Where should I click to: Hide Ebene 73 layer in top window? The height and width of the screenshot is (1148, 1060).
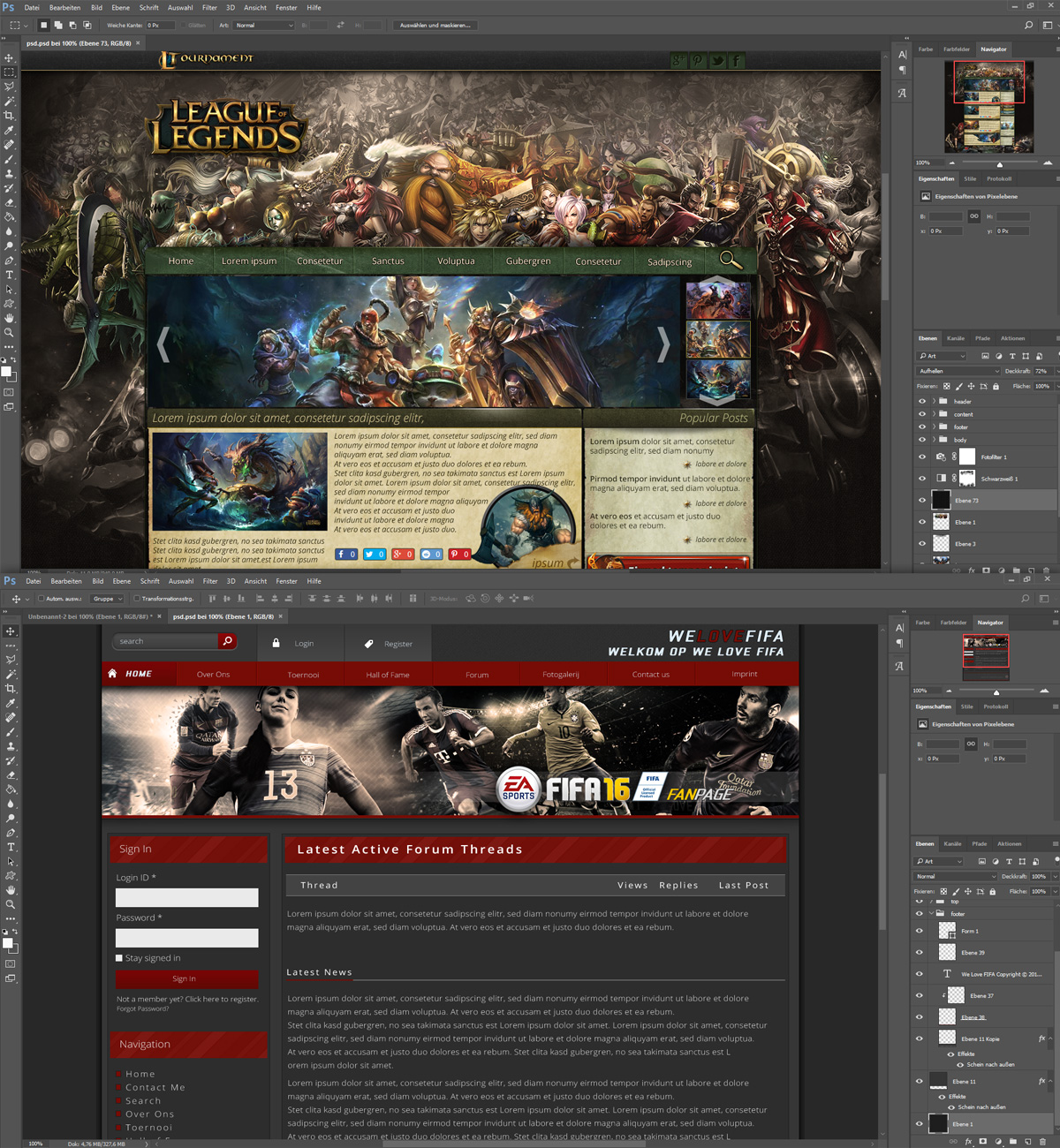click(922, 500)
